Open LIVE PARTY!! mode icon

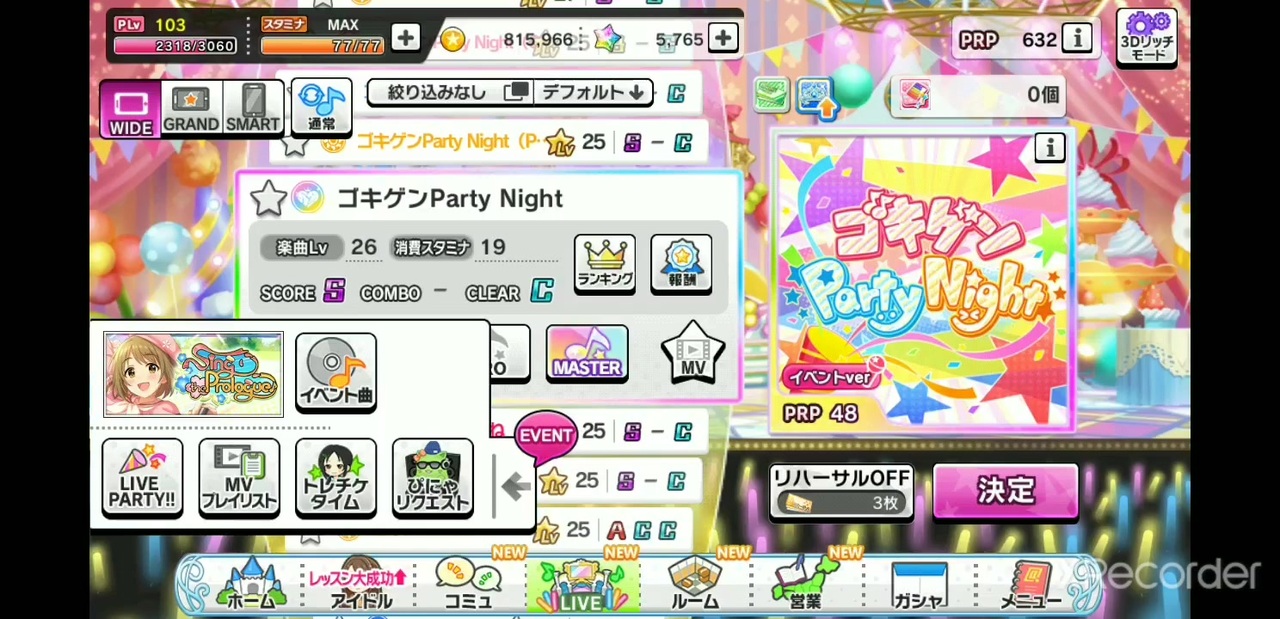[142, 478]
